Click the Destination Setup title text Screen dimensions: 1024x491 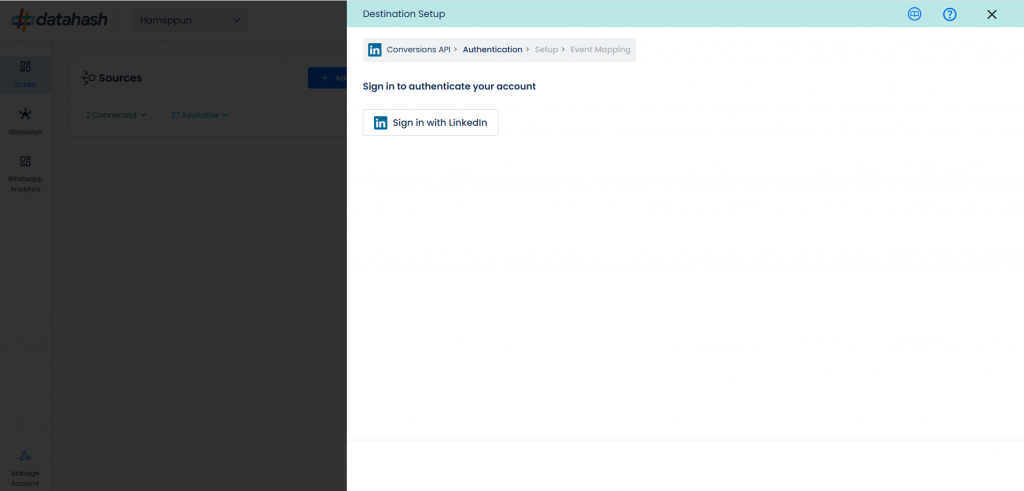404,14
